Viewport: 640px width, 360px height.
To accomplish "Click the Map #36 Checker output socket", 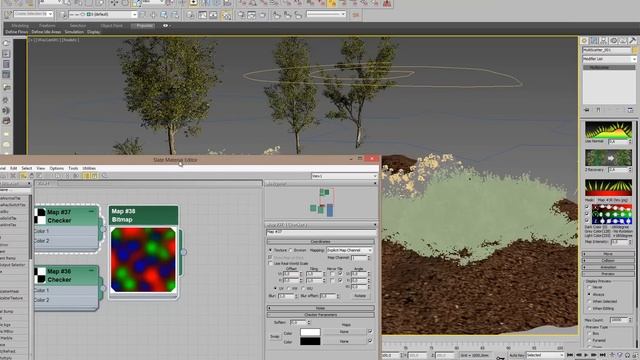I will [x=102, y=288].
